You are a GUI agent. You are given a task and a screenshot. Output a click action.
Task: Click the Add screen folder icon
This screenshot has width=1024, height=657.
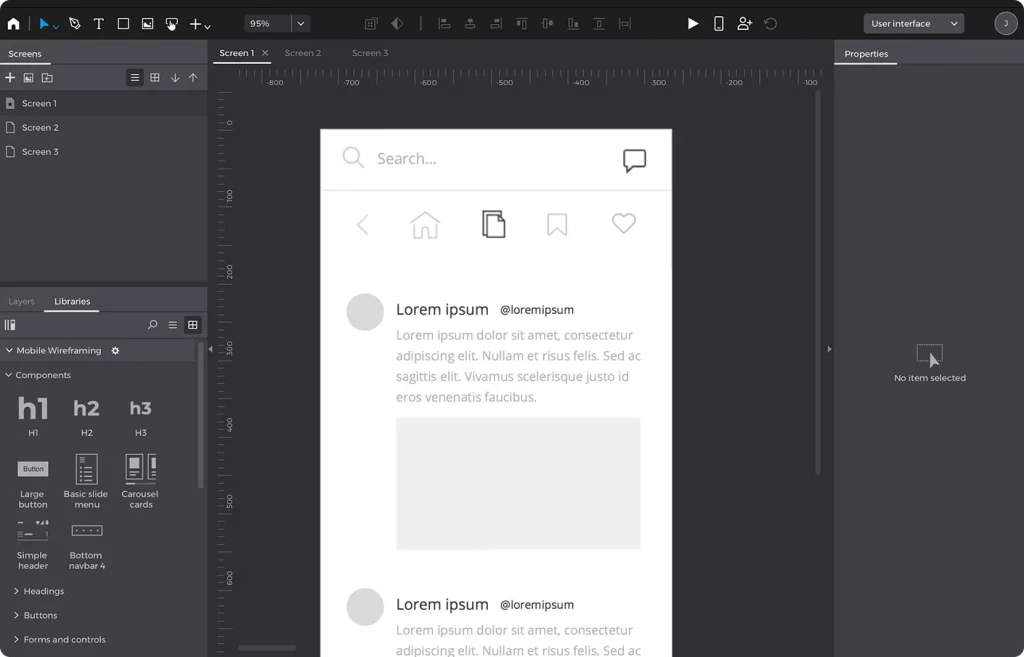(47, 78)
